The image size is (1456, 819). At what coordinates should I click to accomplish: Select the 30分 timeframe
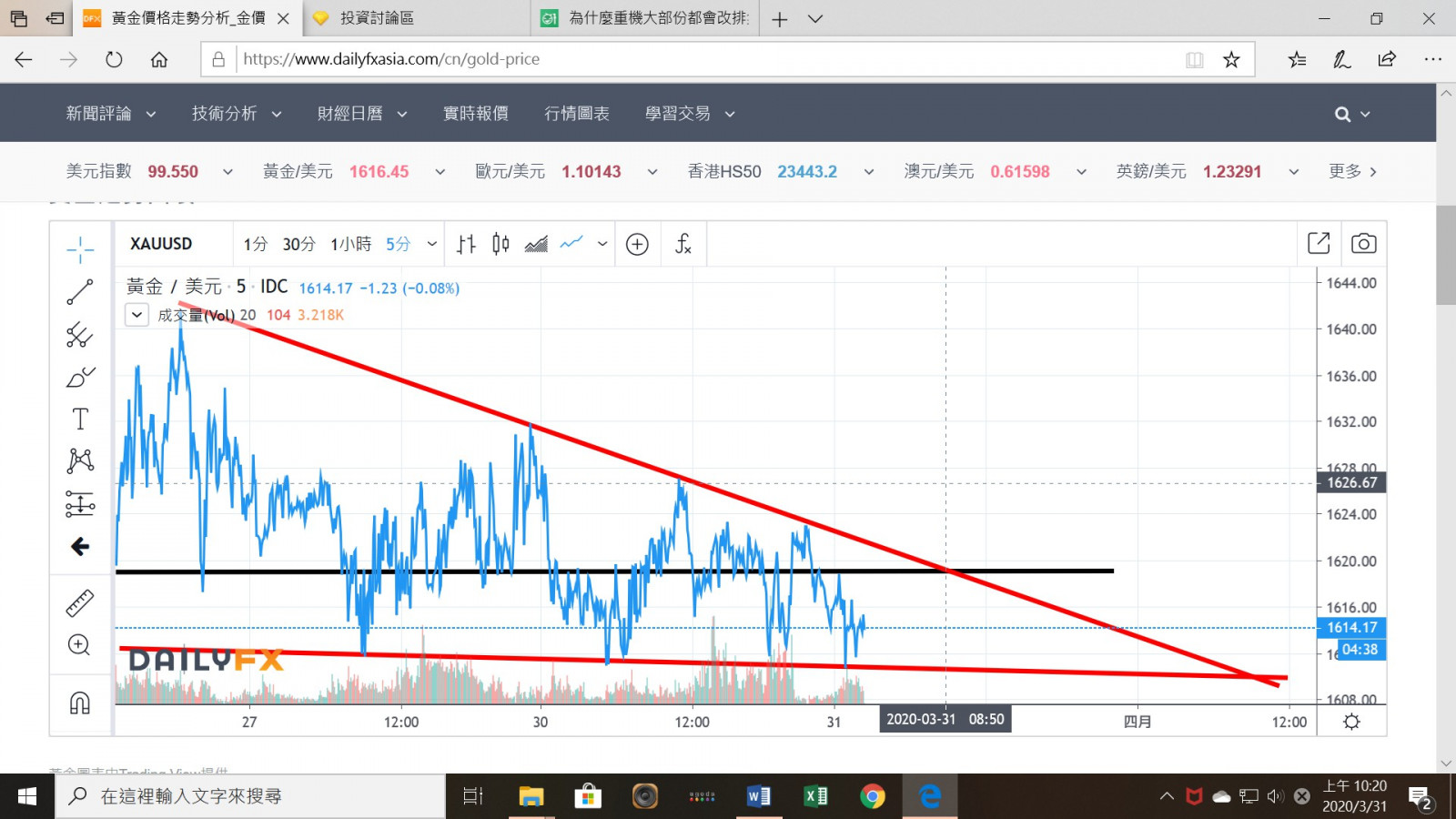298,244
